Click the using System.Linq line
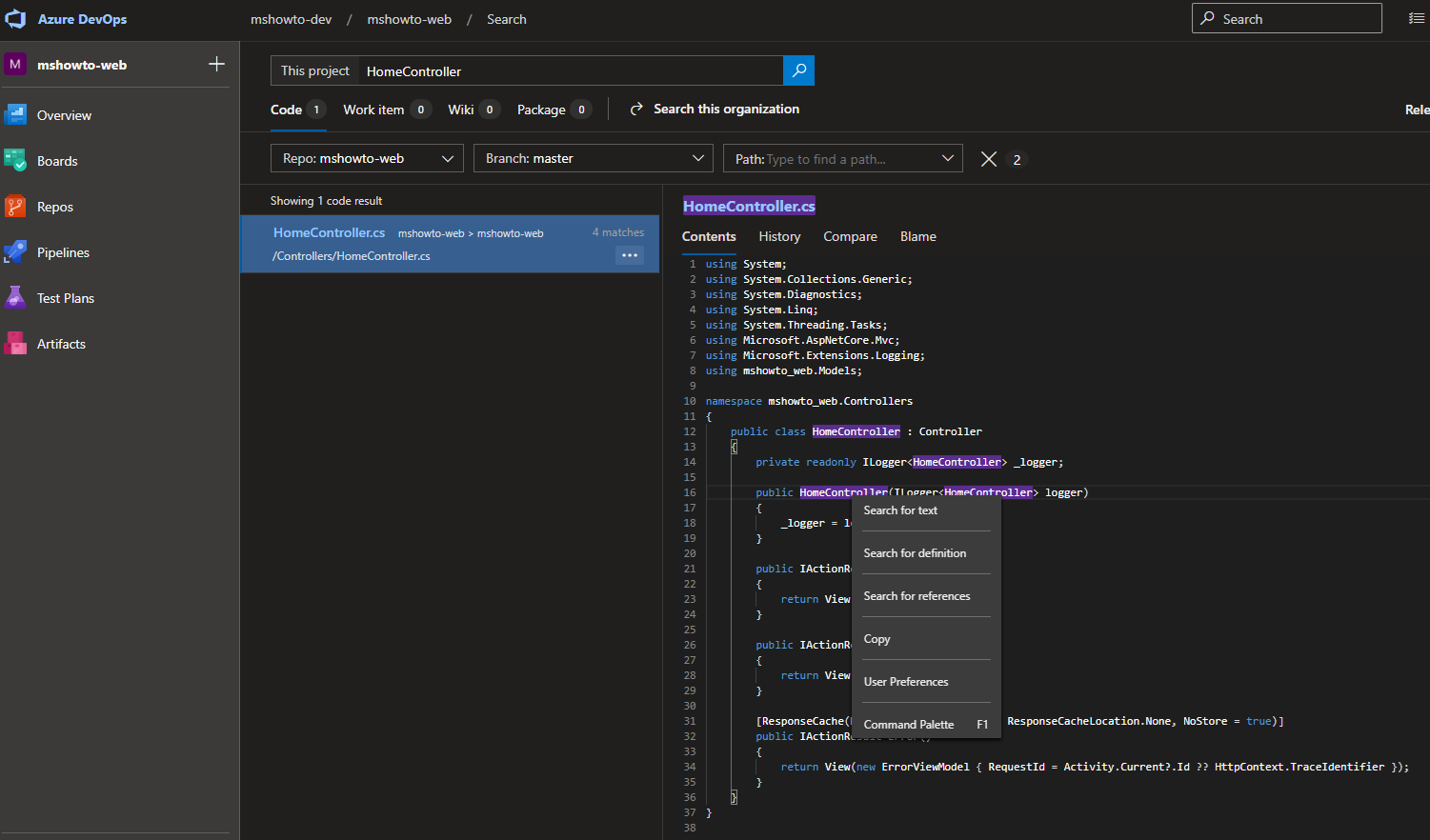Screen dimensions: 1430x840 pyautogui.click(x=761, y=310)
